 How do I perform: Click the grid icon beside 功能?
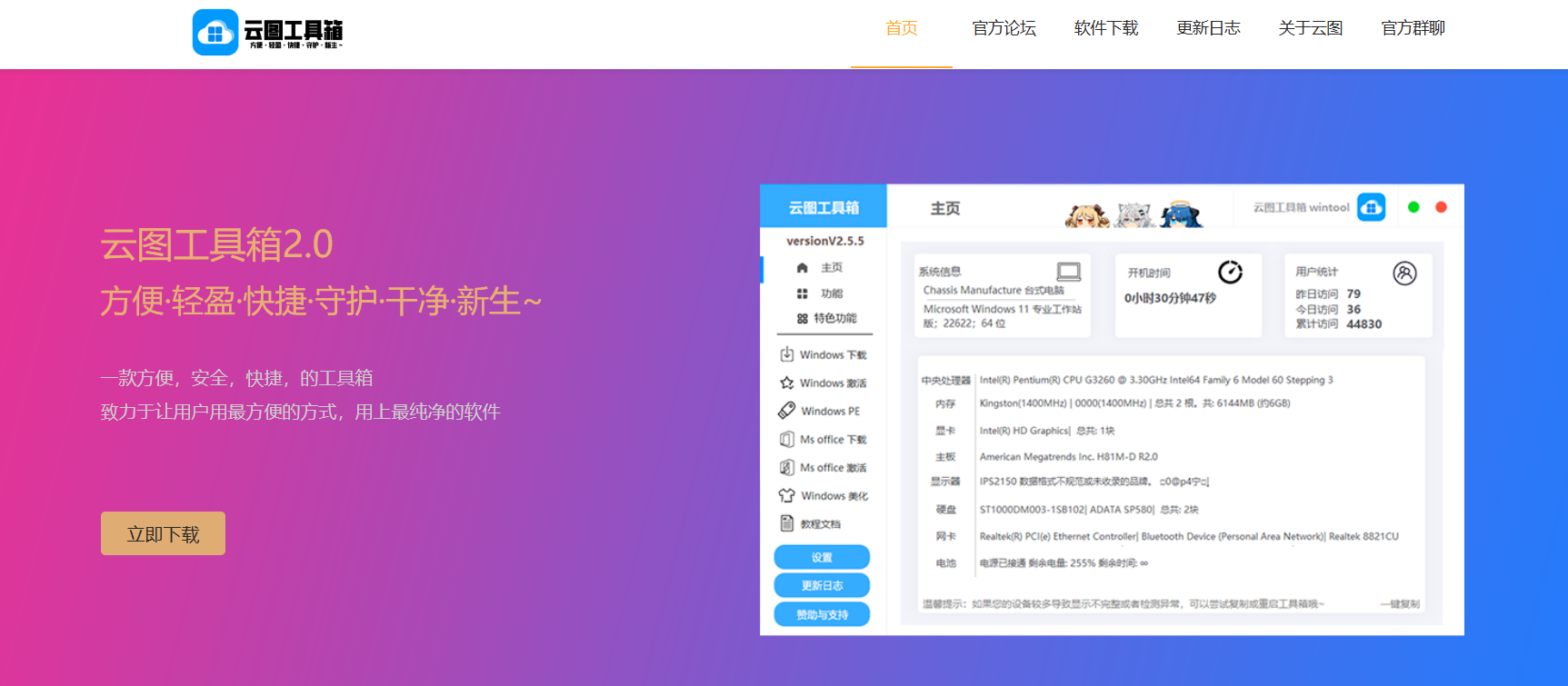click(802, 293)
